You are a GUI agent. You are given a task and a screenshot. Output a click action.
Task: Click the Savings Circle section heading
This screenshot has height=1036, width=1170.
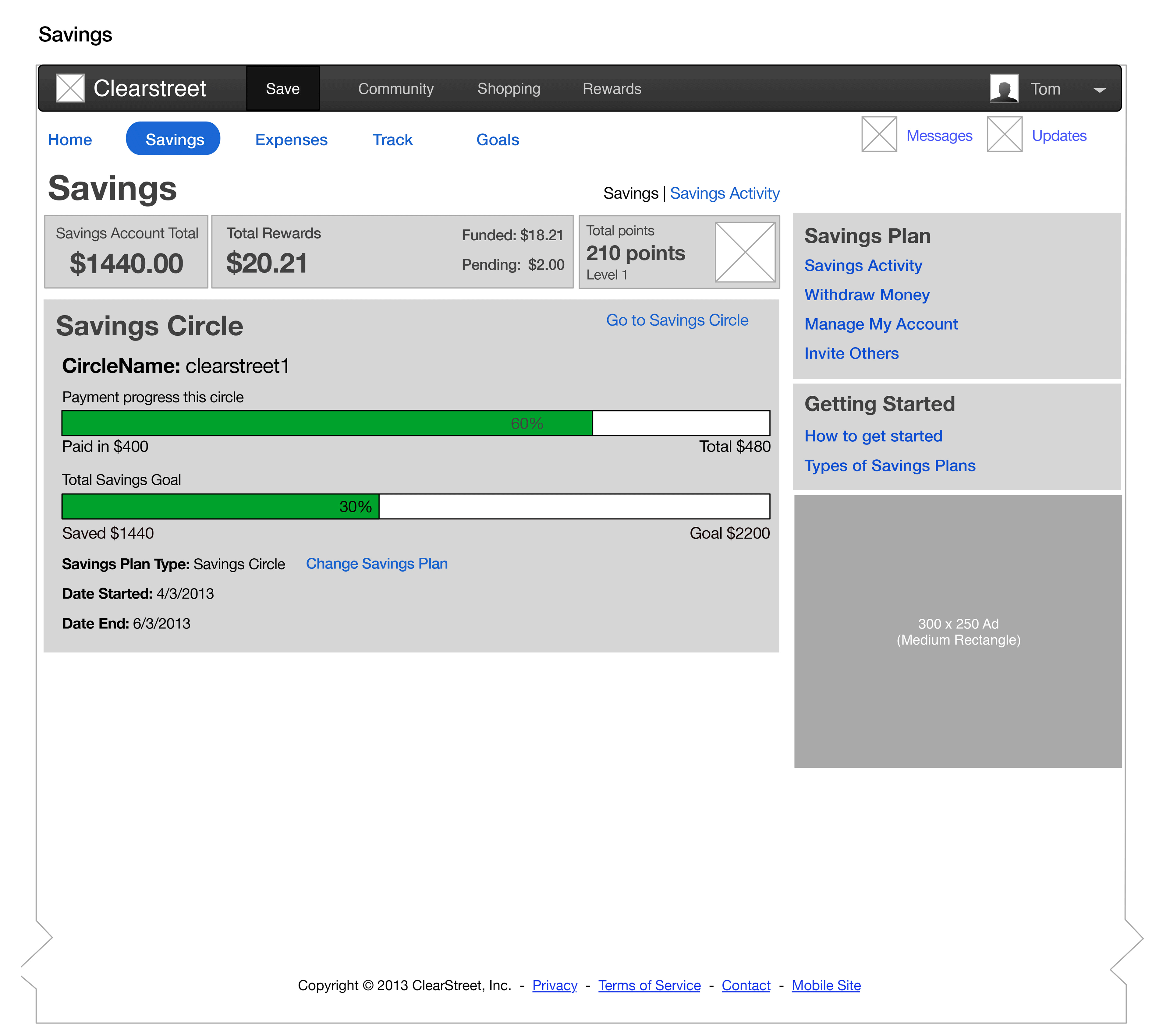tap(149, 326)
